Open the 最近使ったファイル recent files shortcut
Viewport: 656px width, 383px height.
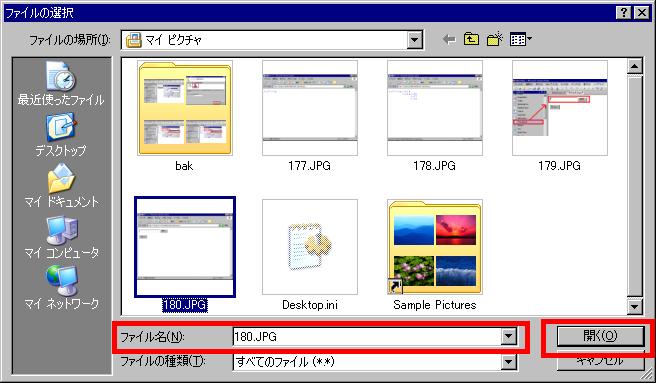tap(61, 83)
